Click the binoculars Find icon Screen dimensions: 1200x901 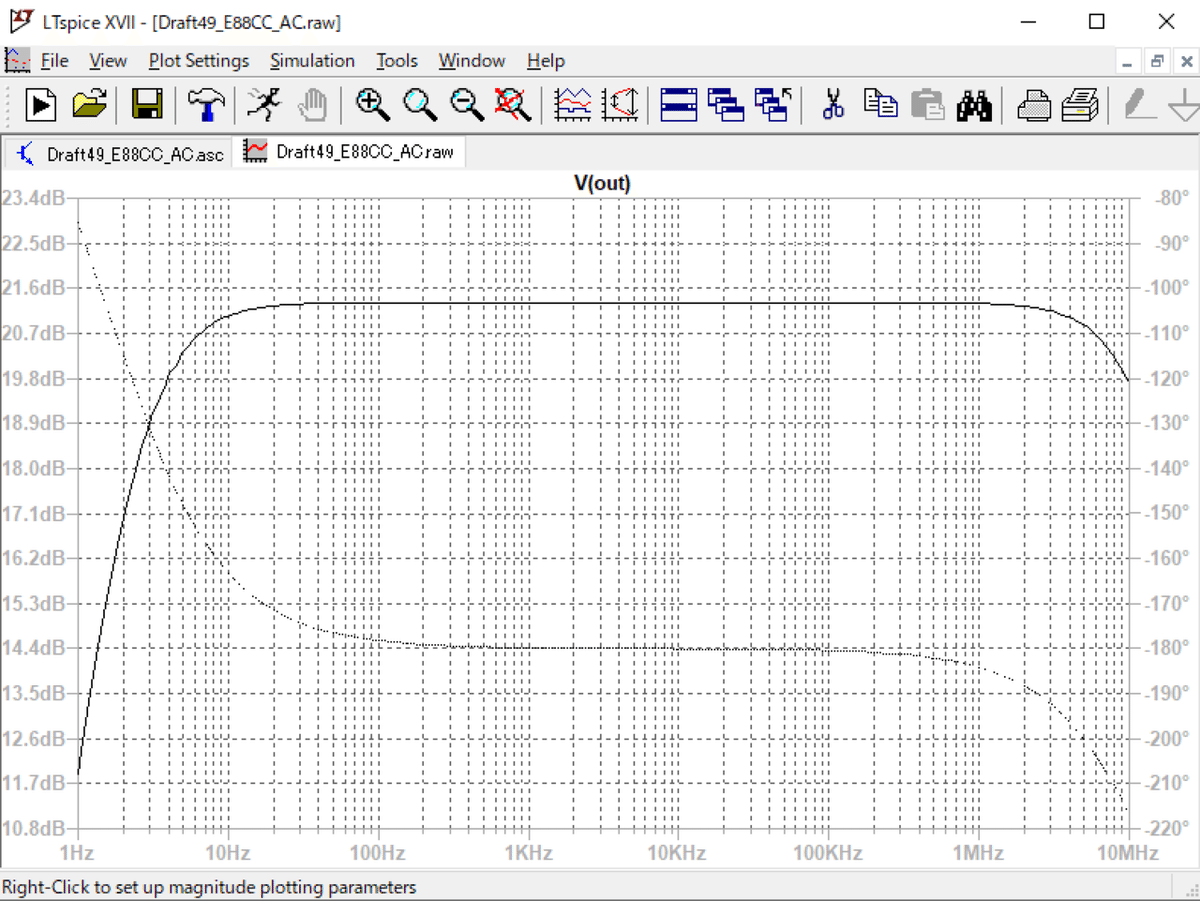[974, 104]
